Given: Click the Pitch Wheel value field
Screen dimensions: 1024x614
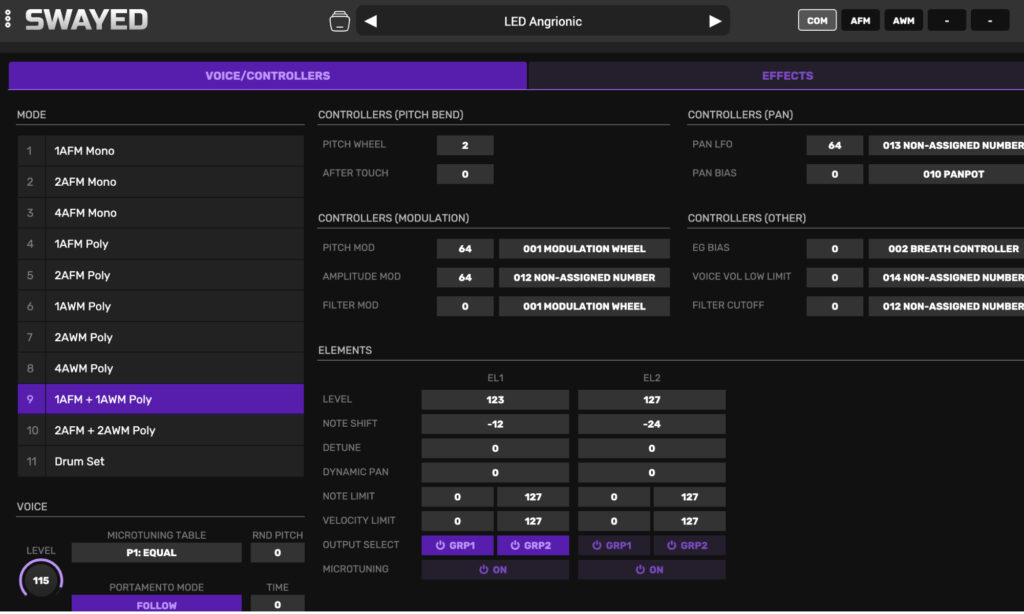Looking at the screenshot, I should click(464, 145).
